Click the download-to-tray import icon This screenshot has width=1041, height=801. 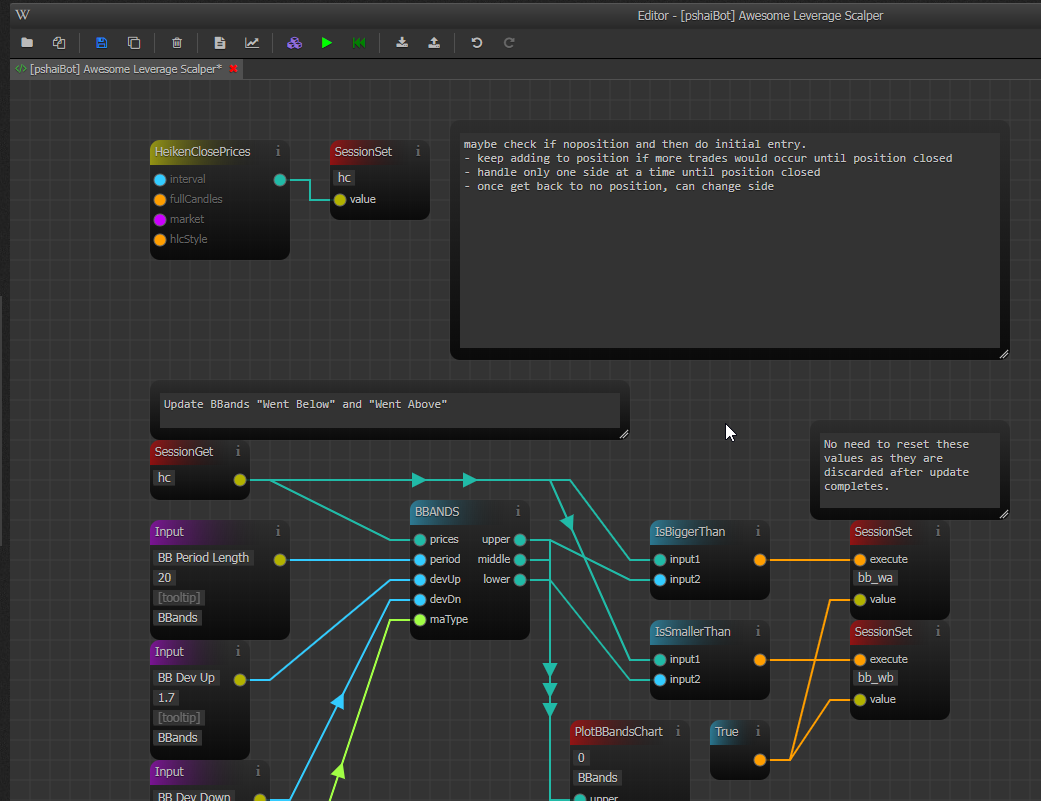pyautogui.click(x=402, y=42)
